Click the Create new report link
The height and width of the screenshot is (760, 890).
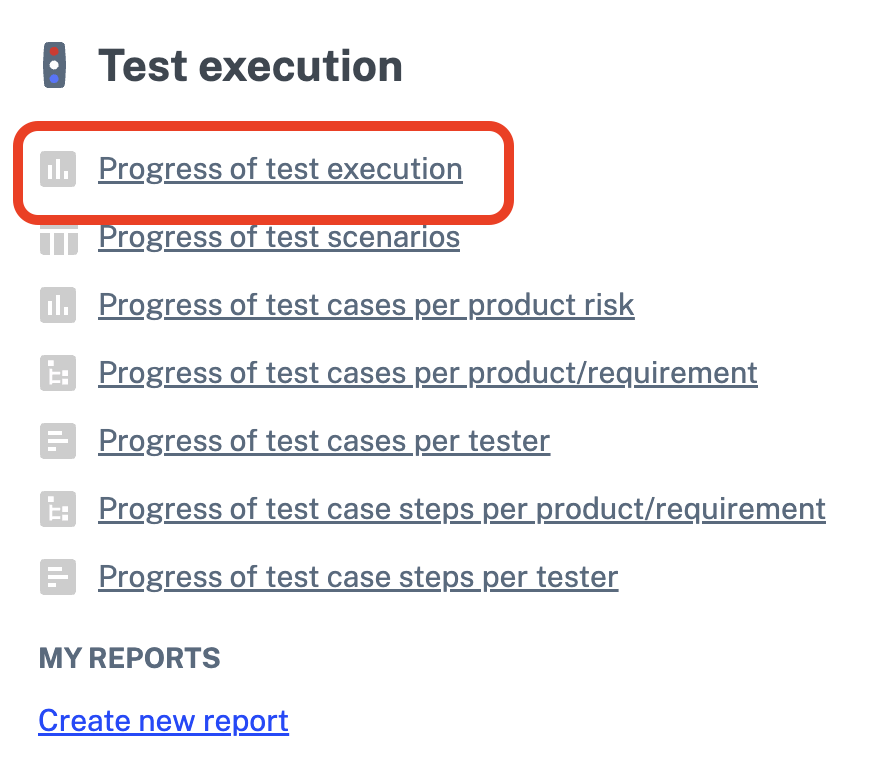[x=163, y=721]
